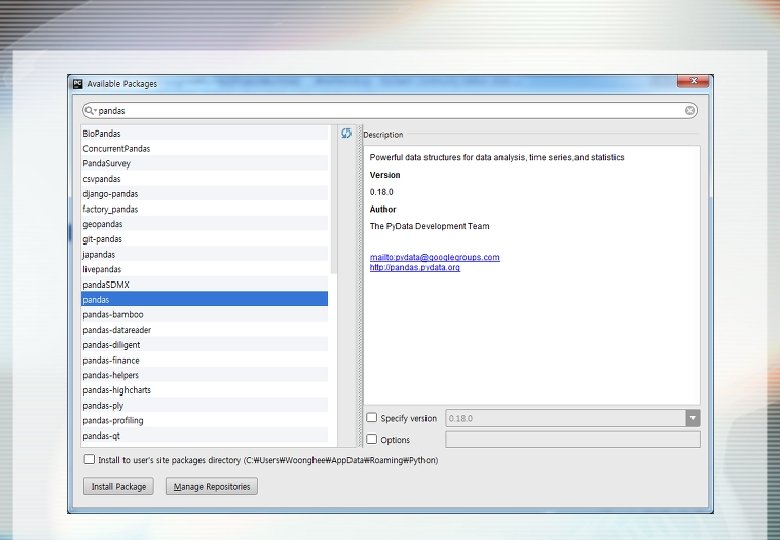Select pandas-qt in the package list

[x=204, y=436]
